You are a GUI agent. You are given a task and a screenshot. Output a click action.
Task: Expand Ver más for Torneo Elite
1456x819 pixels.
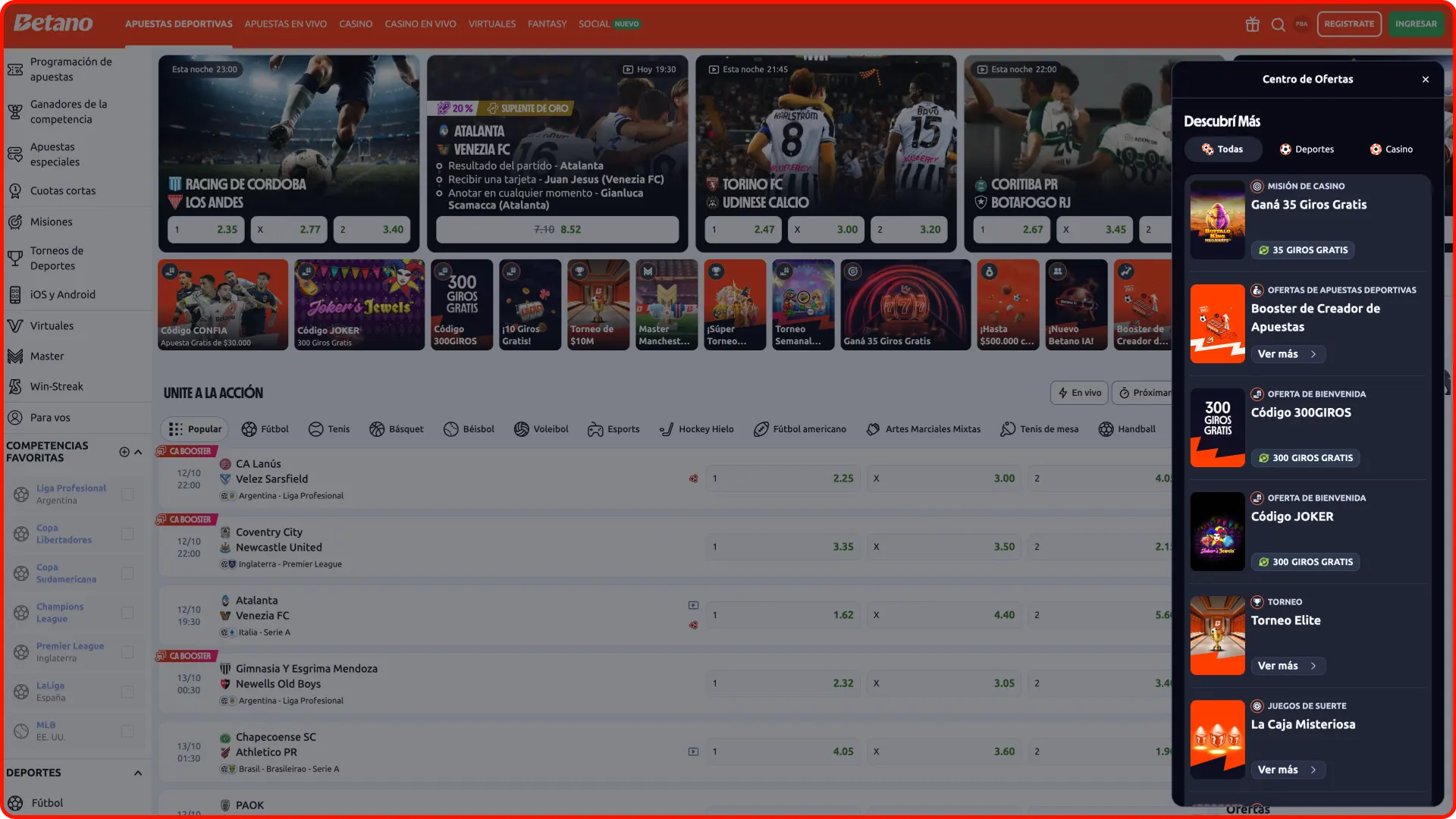pyautogui.click(x=1288, y=666)
